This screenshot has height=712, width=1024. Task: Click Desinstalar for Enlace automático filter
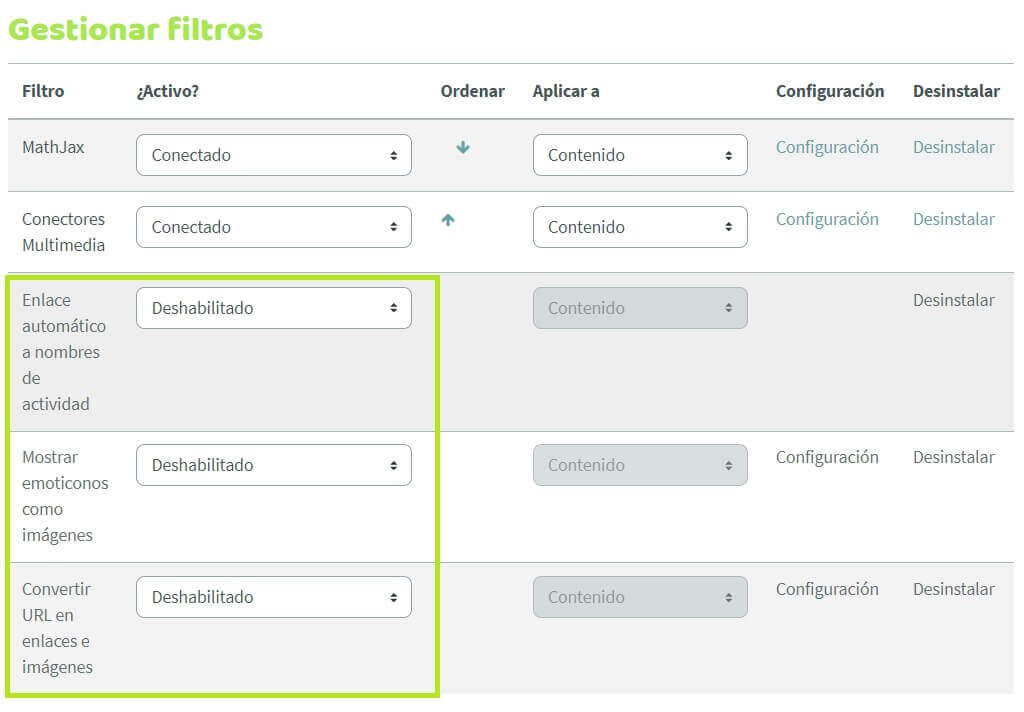(x=953, y=300)
